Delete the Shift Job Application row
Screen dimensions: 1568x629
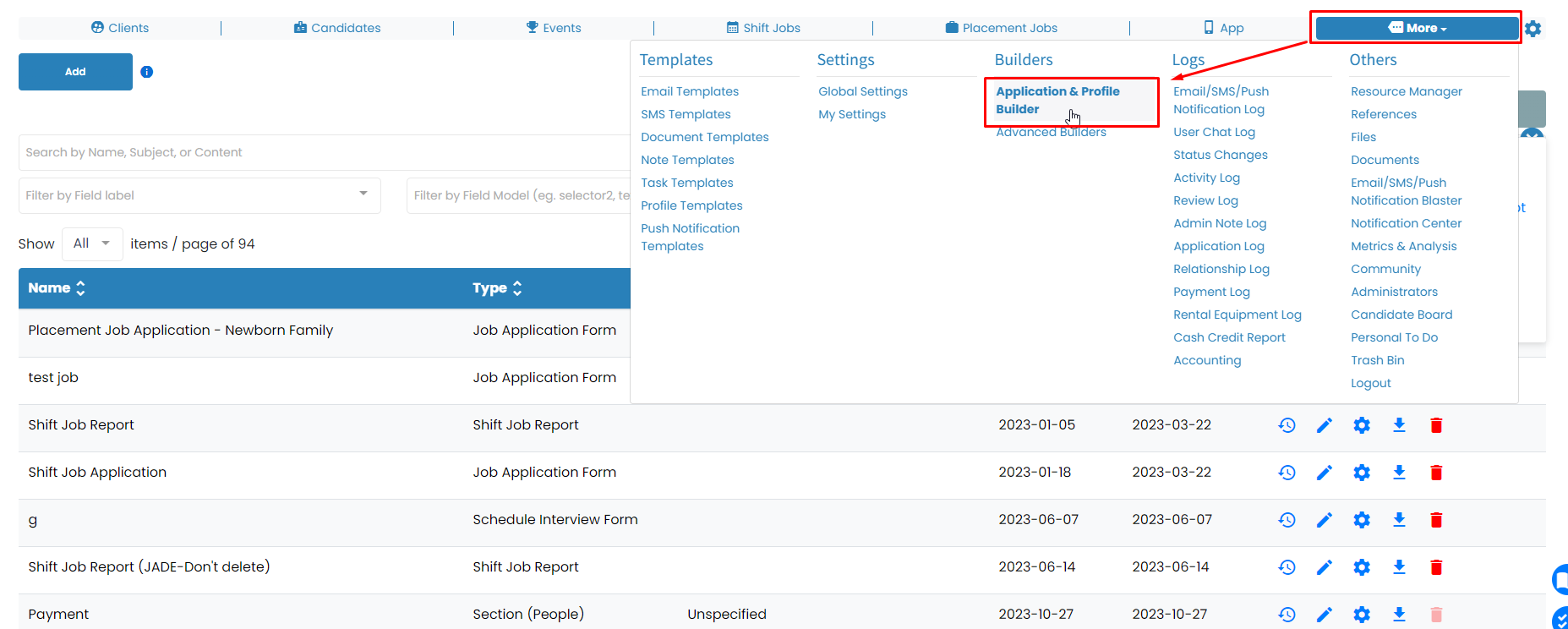click(1436, 473)
